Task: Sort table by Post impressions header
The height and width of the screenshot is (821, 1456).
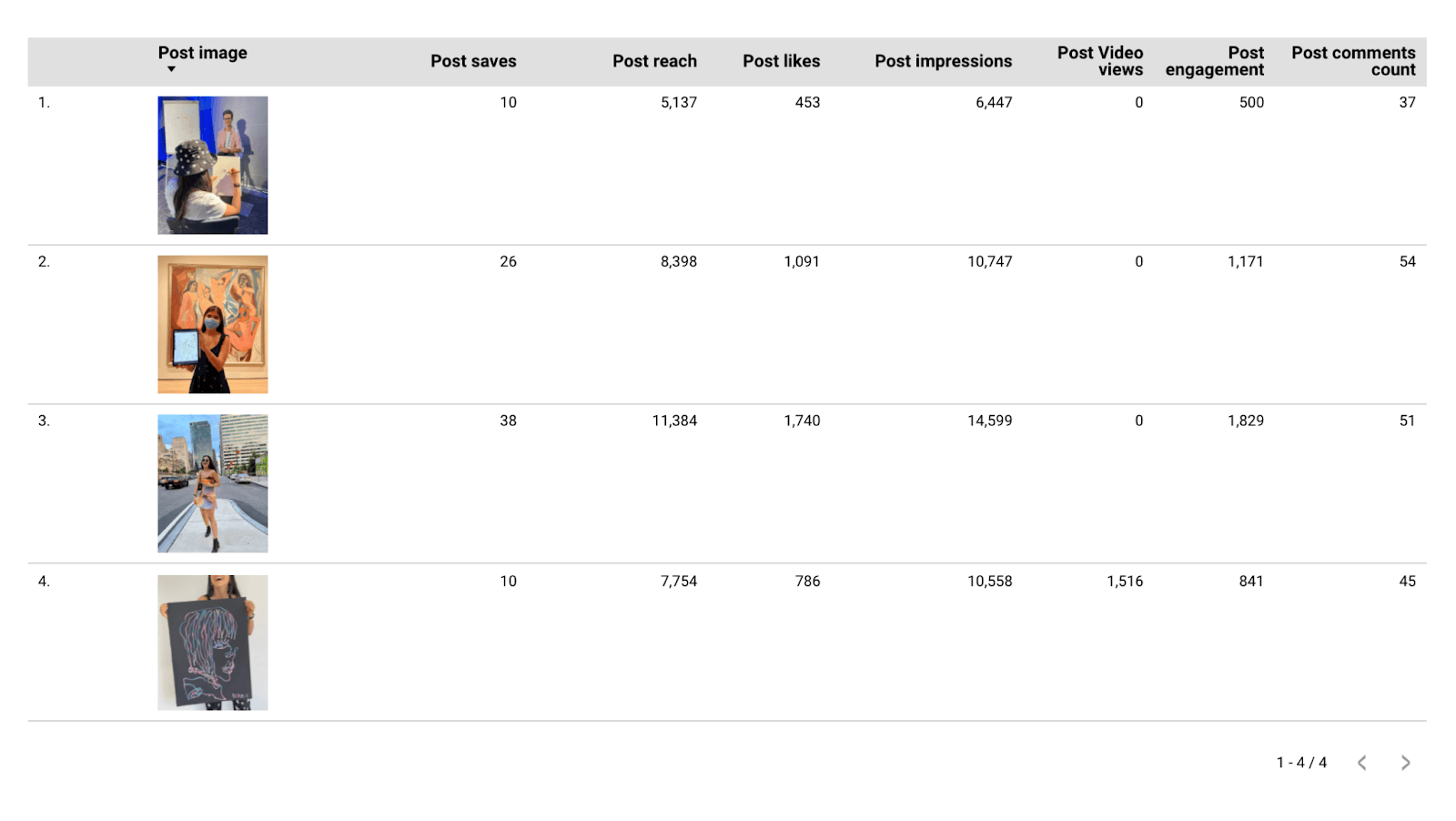Action: point(943,61)
